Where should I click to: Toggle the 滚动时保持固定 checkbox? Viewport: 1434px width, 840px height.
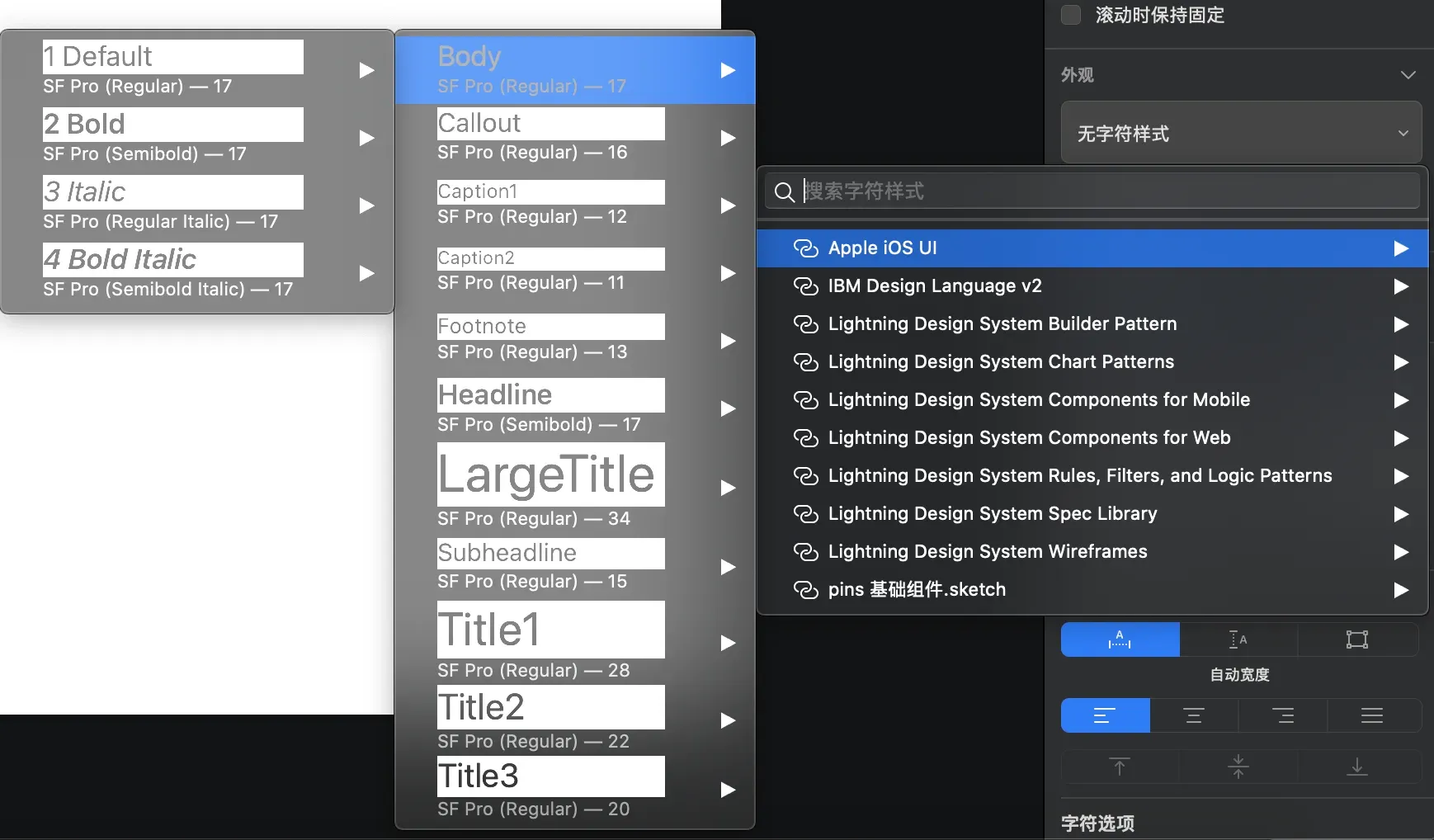tap(1071, 15)
